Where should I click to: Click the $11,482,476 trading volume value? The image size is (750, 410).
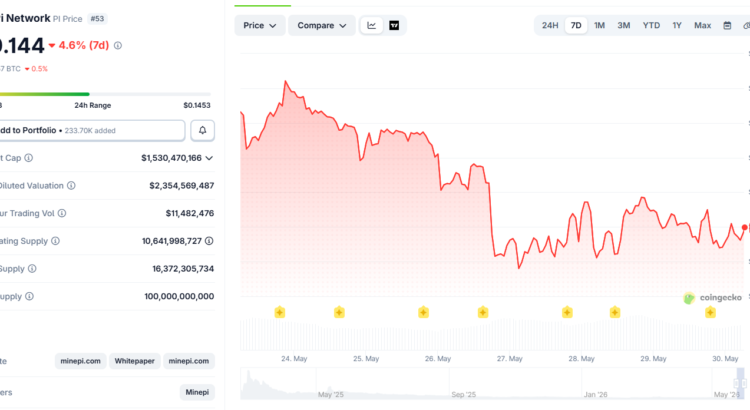[x=189, y=213]
